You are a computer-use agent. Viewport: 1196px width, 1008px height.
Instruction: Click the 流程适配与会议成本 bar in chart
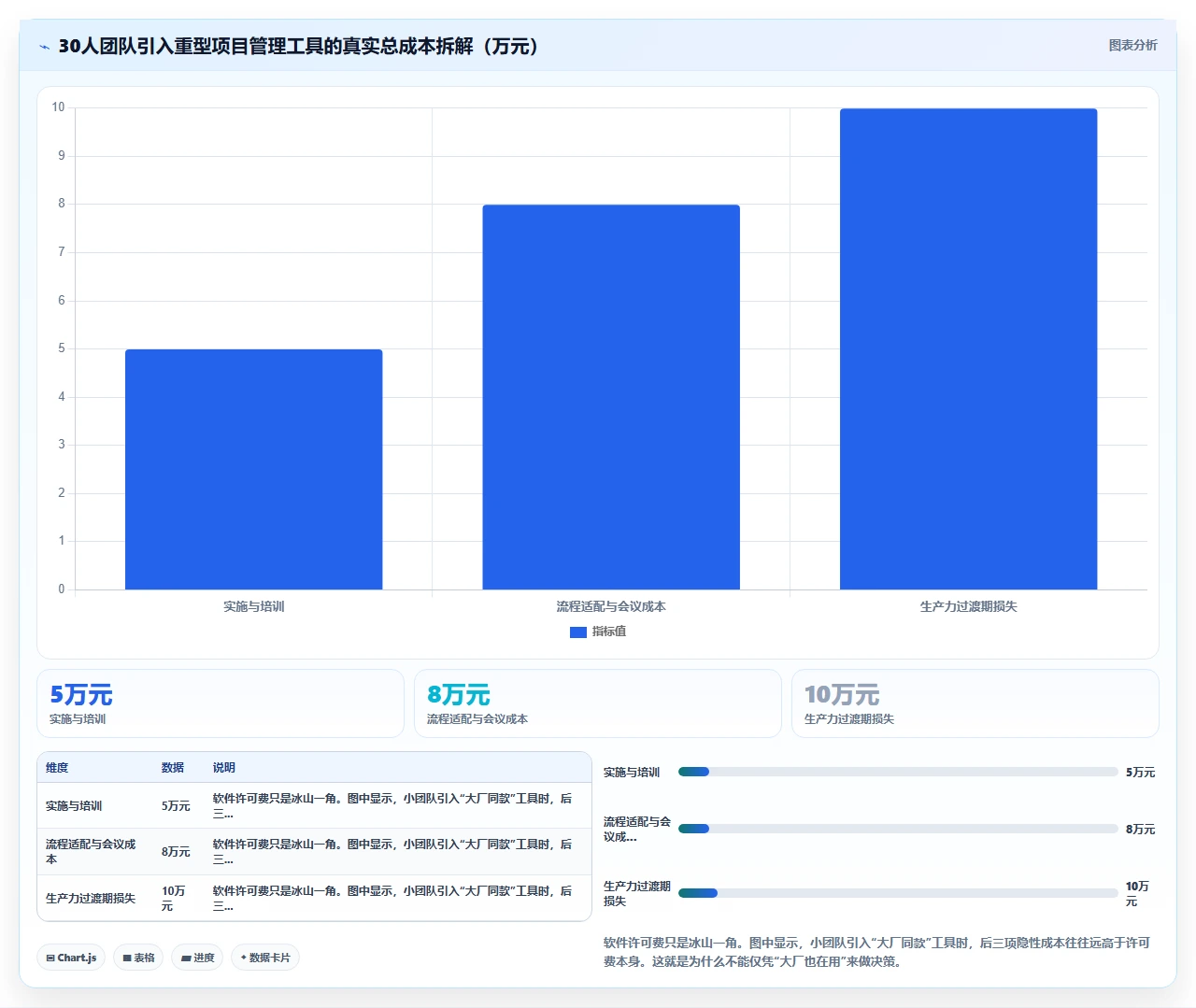click(x=611, y=397)
